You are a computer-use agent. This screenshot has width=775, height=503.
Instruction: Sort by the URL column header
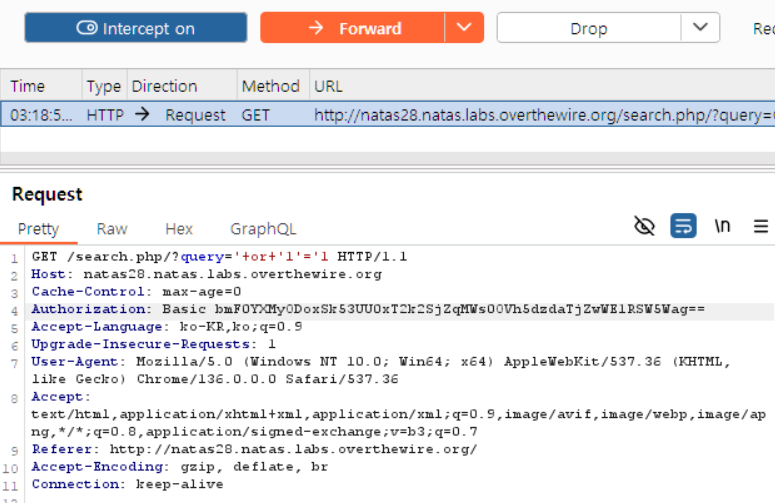[x=328, y=86]
